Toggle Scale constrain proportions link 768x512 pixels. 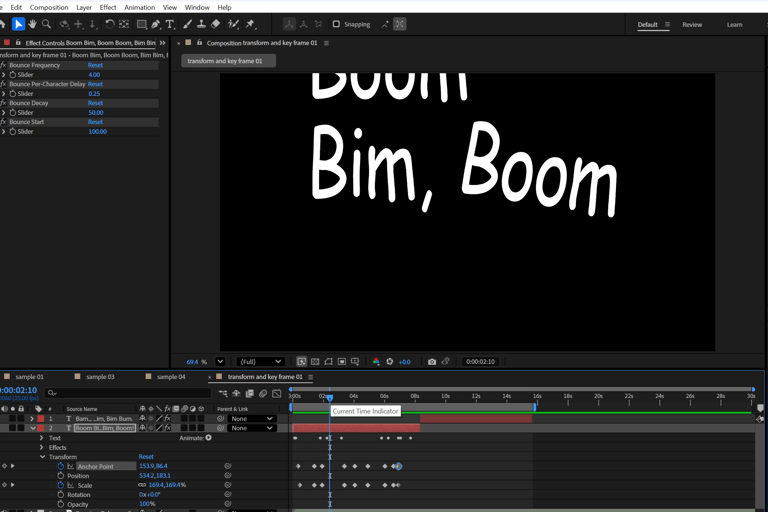pos(142,485)
